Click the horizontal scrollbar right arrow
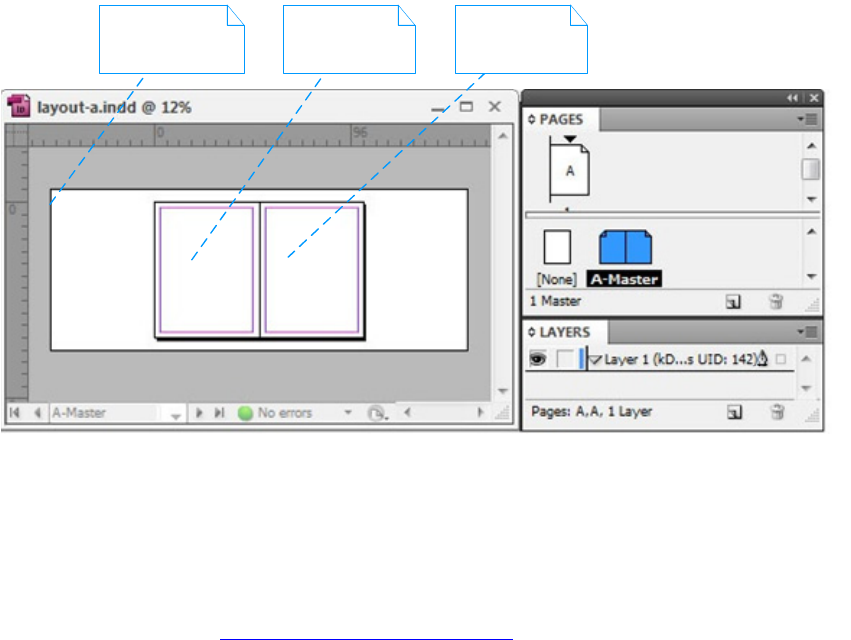Image resolution: width=851 pixels, height=640 pixels. (x=480, y=412)
